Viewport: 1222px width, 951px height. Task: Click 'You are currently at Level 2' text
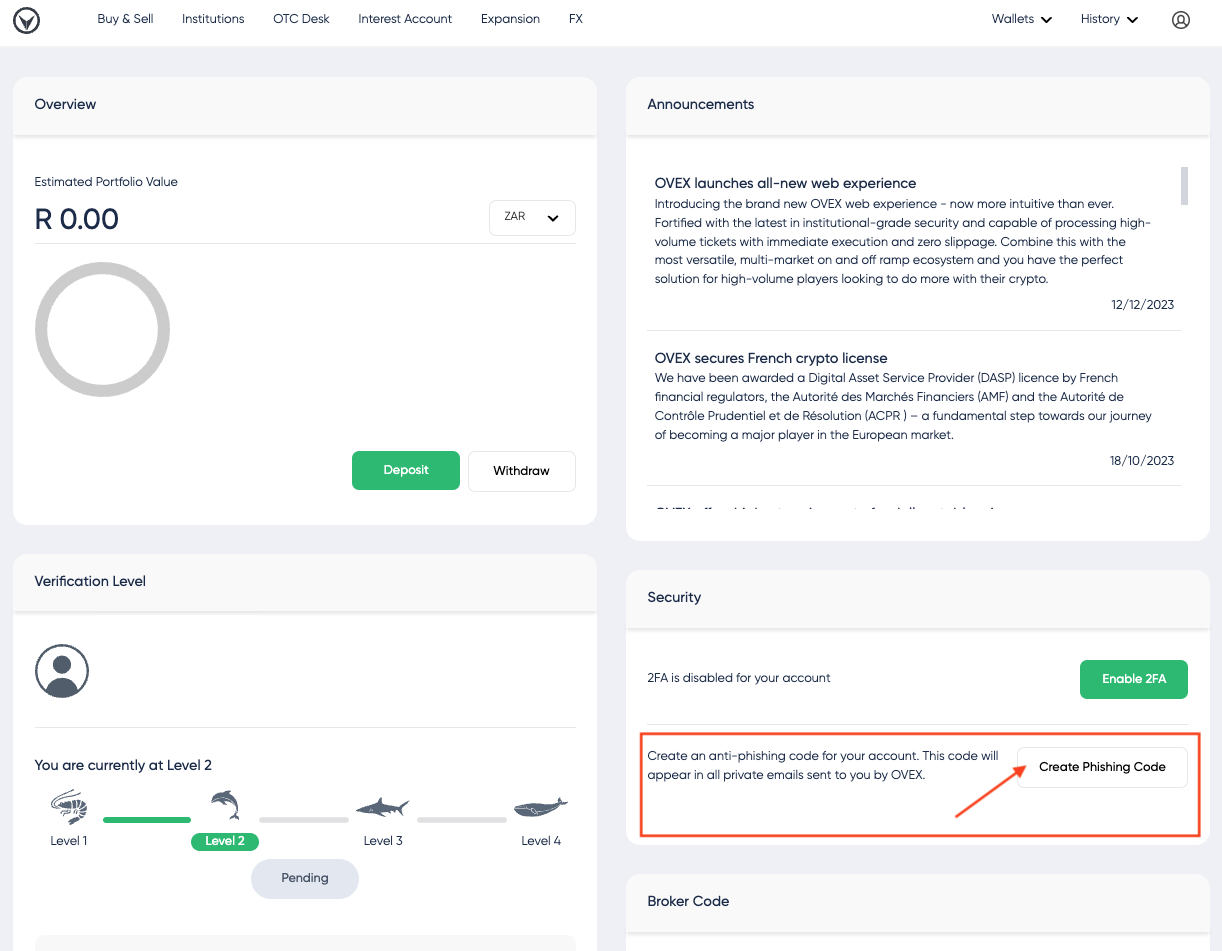123,765
